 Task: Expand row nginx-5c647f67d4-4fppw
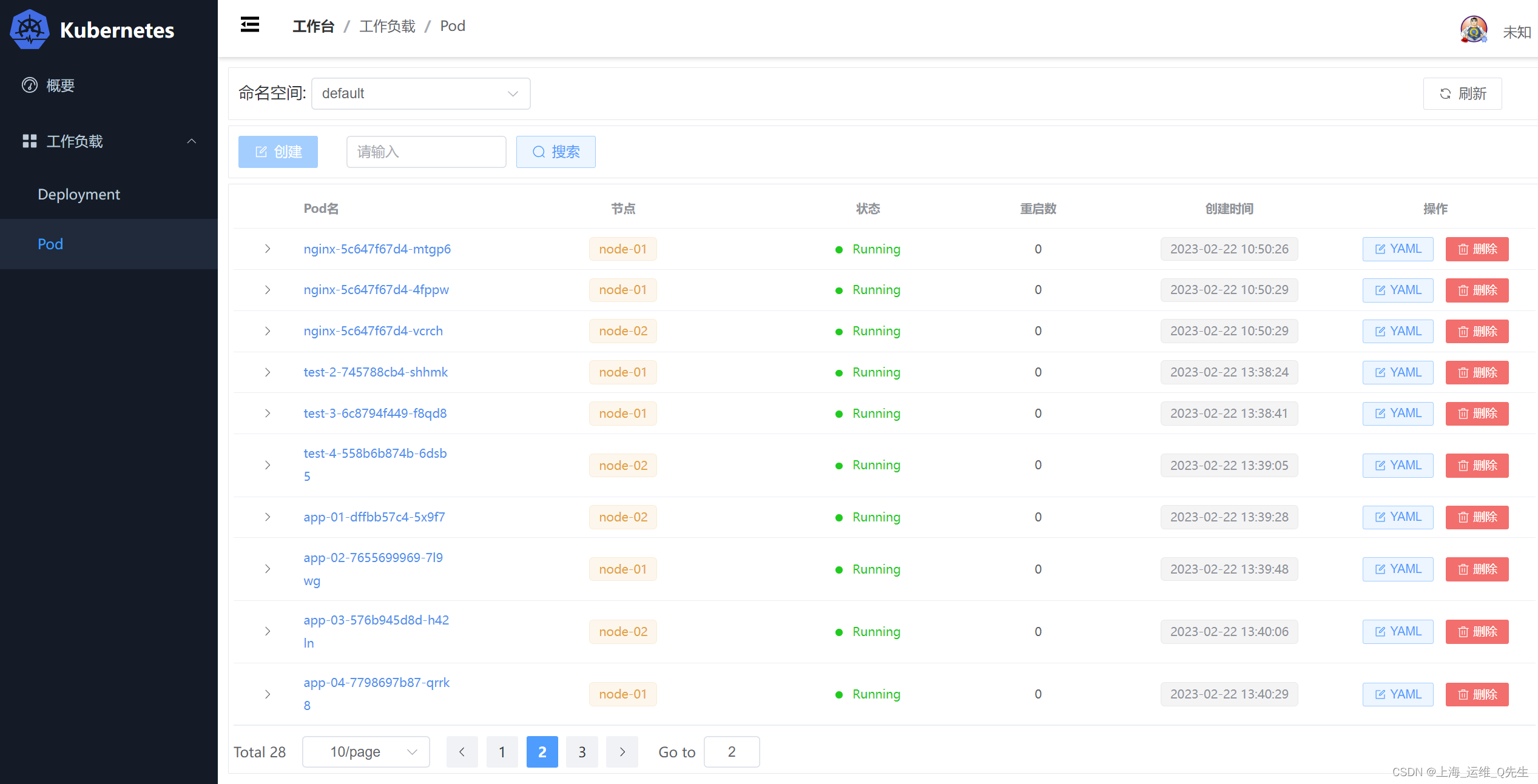[x=268, y=290]
